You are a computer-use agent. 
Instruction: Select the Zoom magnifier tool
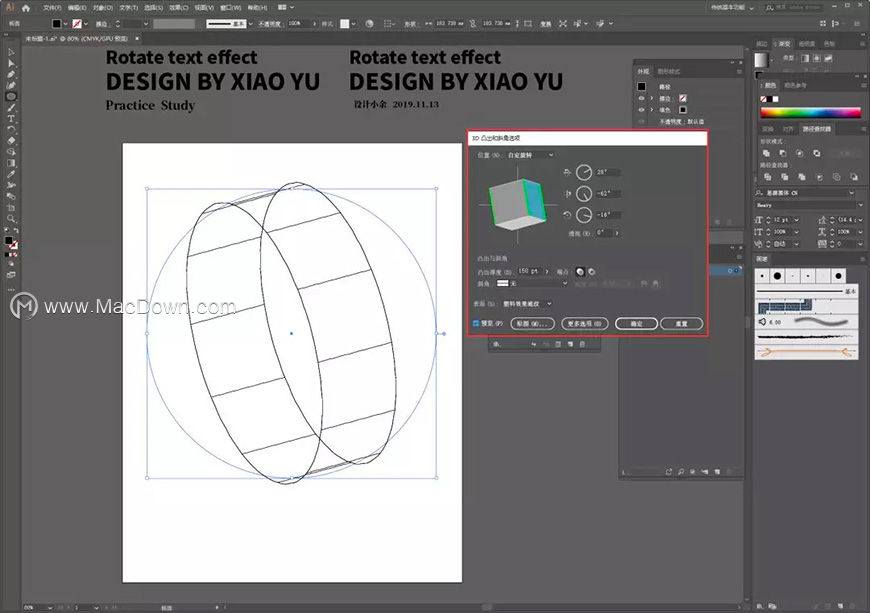[x=11, y=219]
